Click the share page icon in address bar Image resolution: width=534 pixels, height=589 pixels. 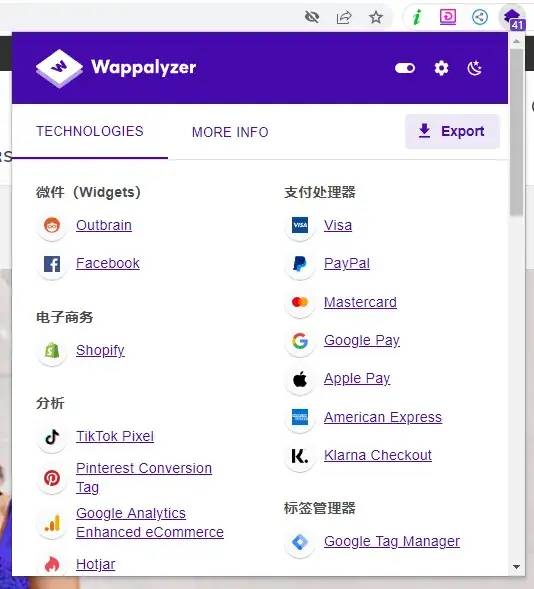click(x=344, y=17)
